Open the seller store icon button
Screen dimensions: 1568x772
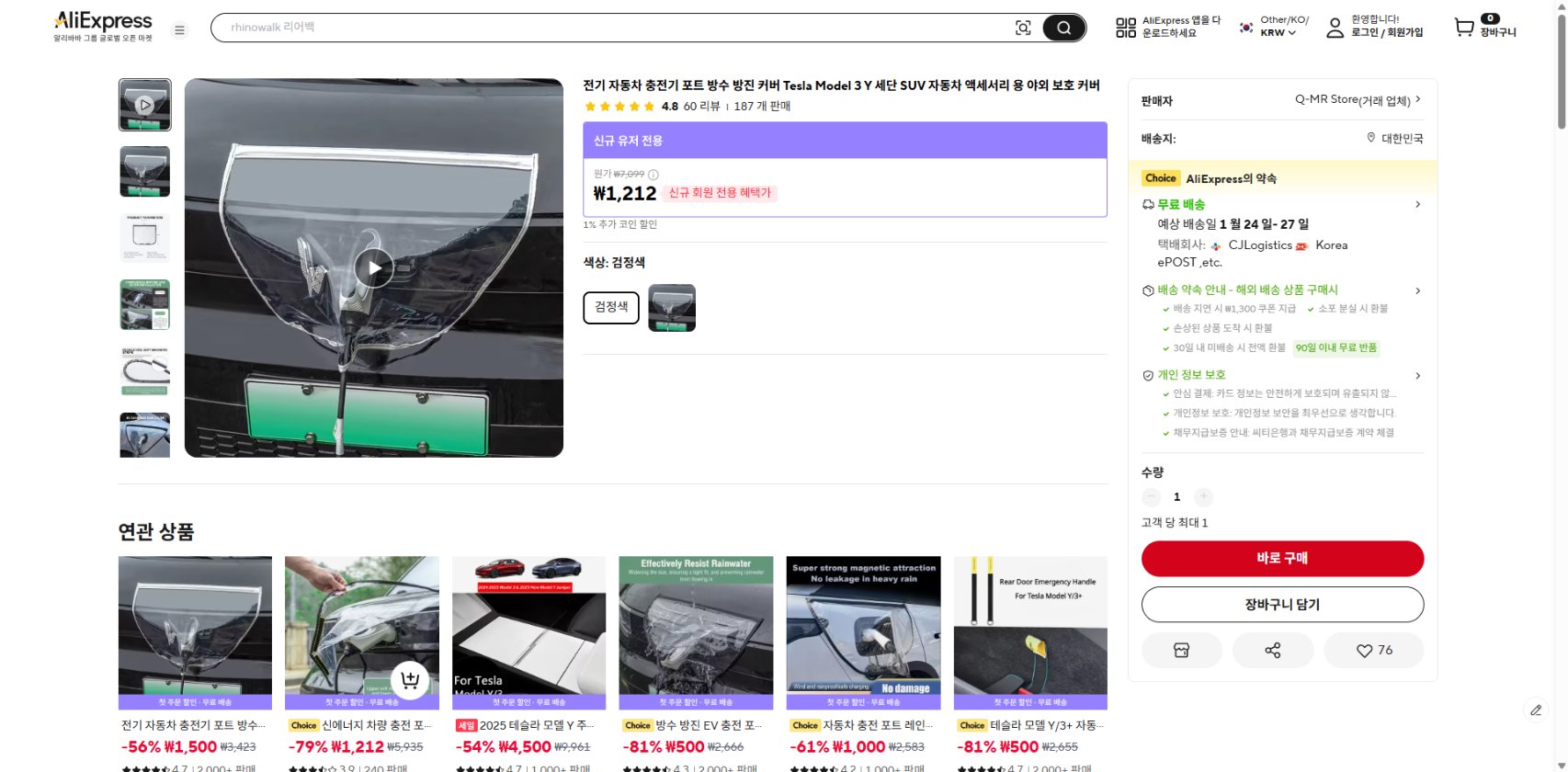coord(1182,651)
